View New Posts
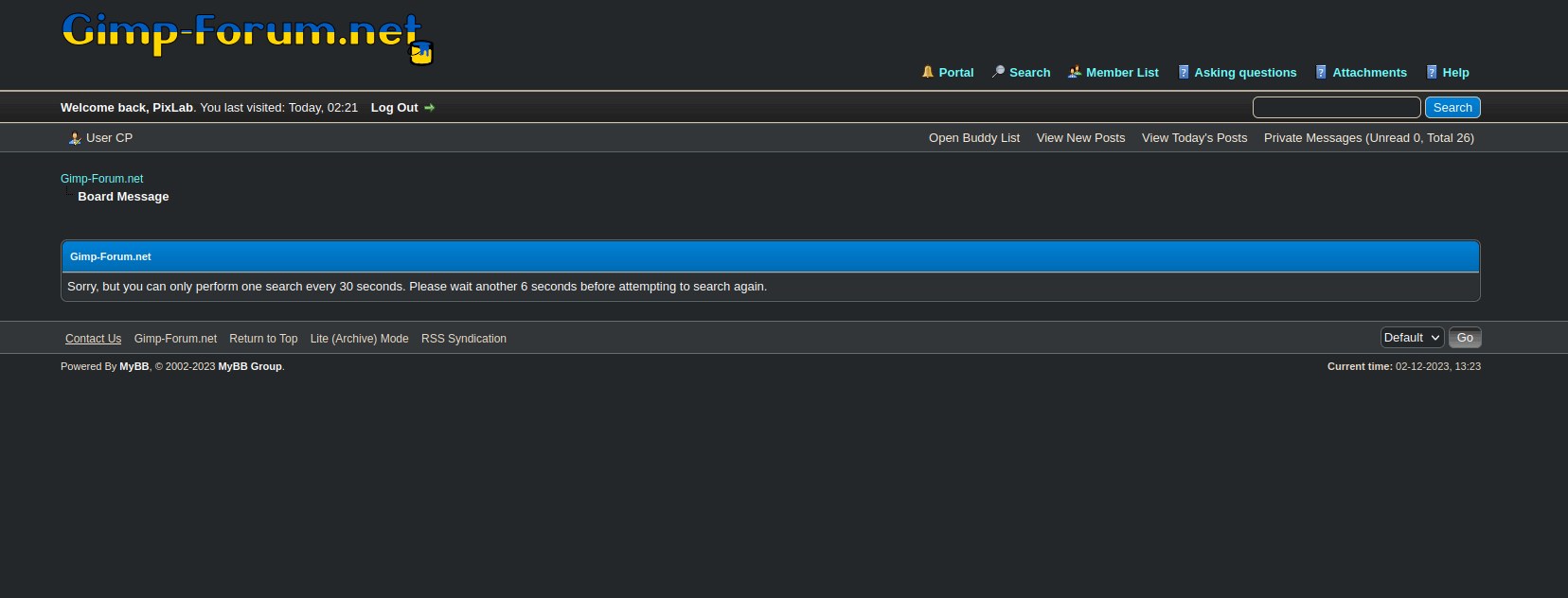 click(1080, 138)
